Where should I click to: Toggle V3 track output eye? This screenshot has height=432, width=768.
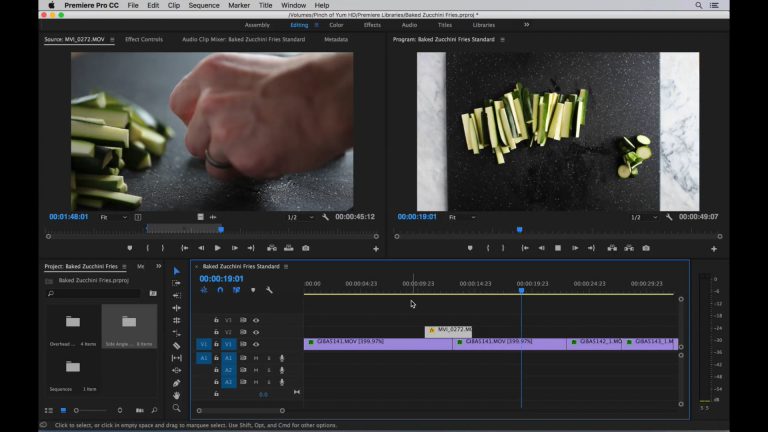coord(256,320)
